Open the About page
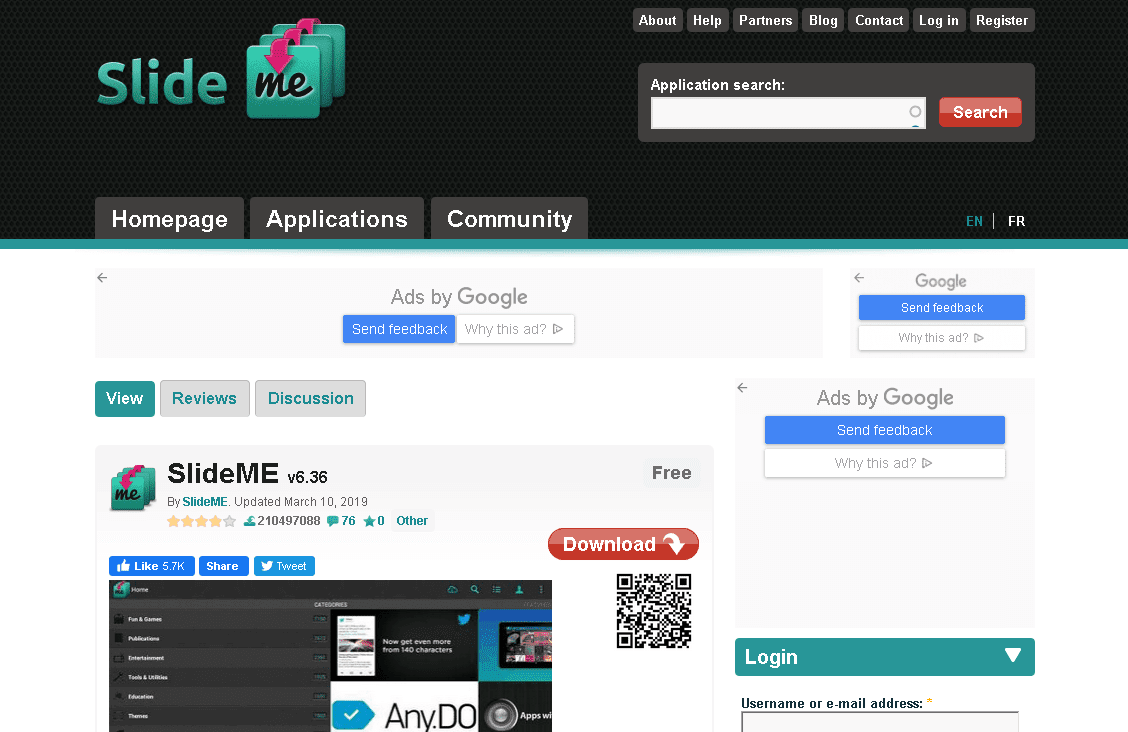Viewport: 1128px width, 732px height. click(658, 20)
